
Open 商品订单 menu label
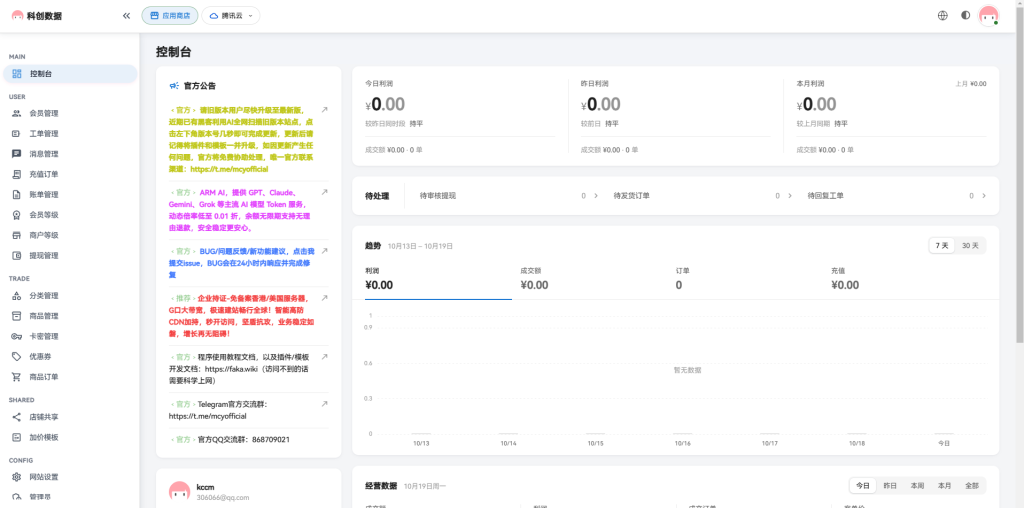[x=44, y=377]
